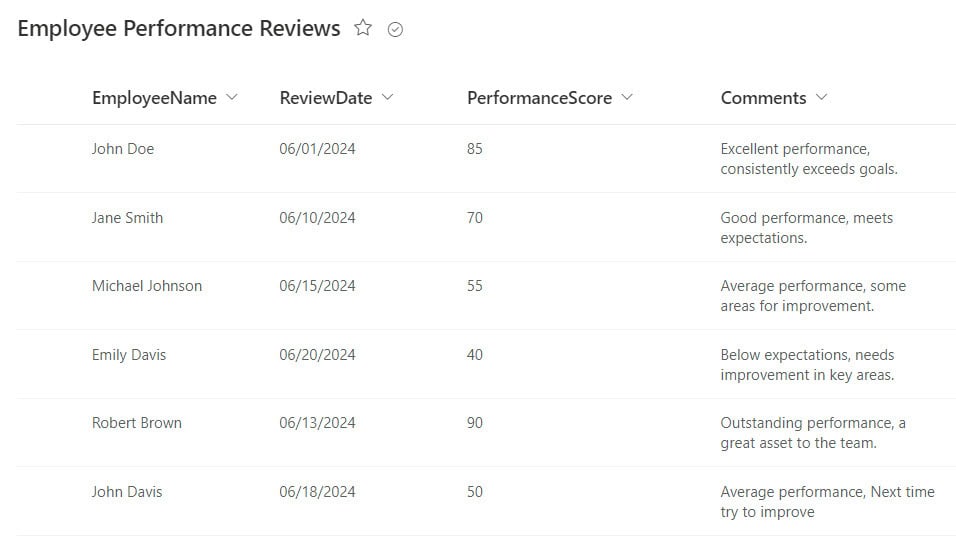Click the performance score 85 cell
The height and width of the screenshot is (546, 956).
(x=474, y=149)
